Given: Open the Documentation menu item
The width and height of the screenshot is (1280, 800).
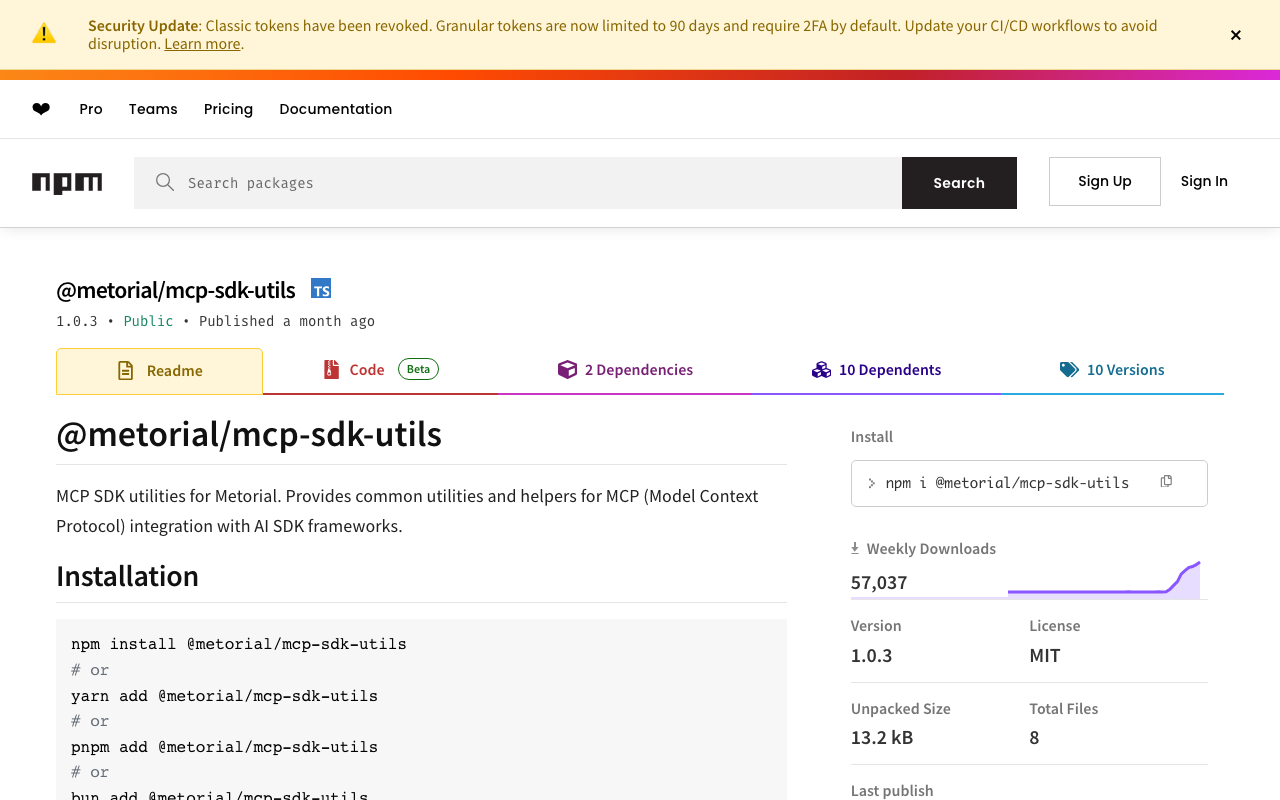Looking at the screenshot, I should (335, 109).
